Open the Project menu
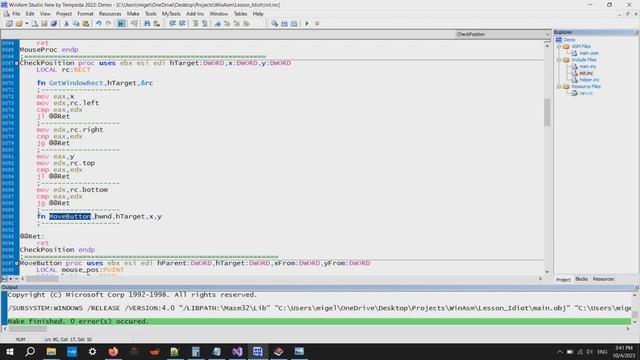The image size is (640, 360). pos(64,14)
